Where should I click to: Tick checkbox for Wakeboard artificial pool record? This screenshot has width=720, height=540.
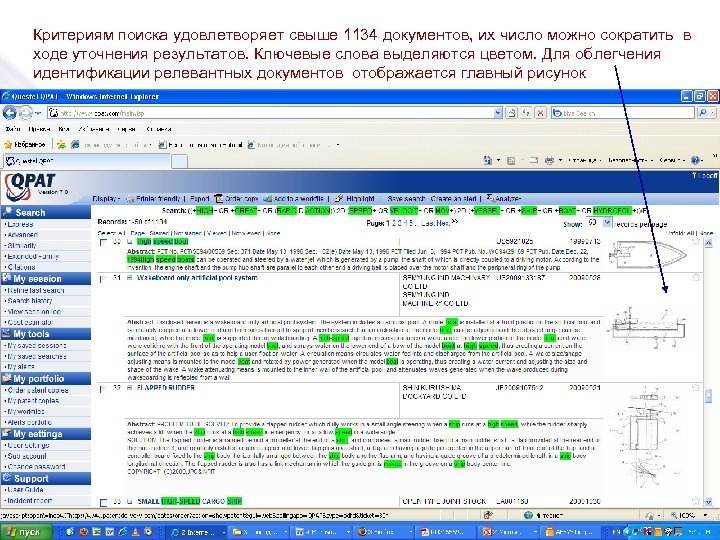coord(103,278)
